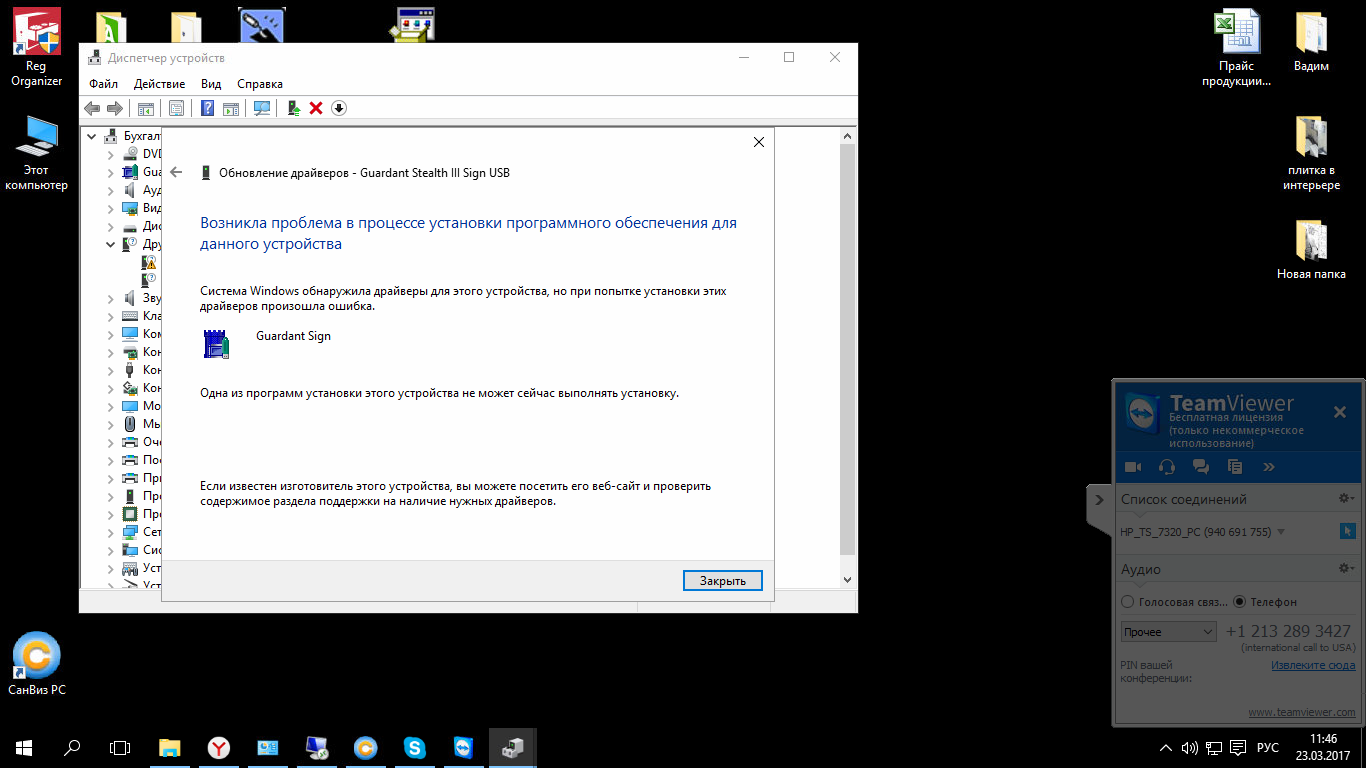Open the blue question mark help icon
The width and height of the screenshot is (1366, 768).
207,108
